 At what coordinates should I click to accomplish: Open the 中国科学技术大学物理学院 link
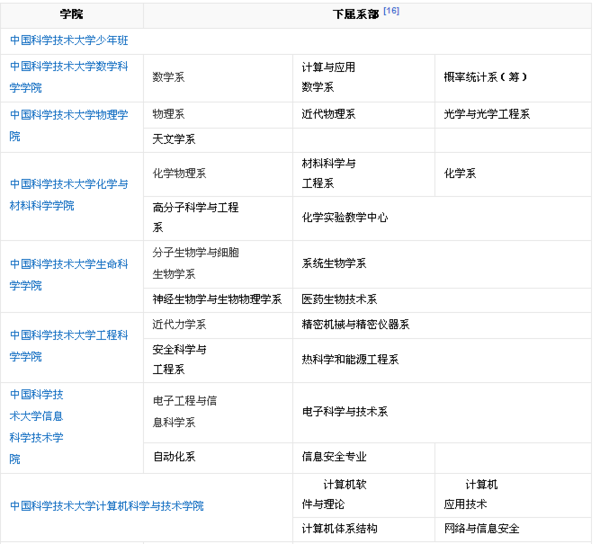[69, 125]
